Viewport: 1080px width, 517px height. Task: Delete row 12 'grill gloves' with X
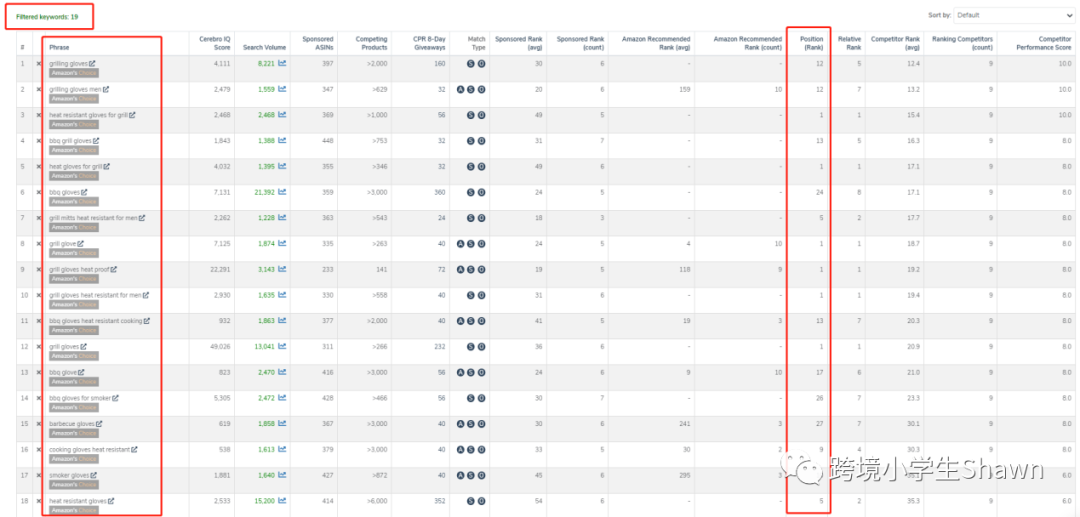(x=39, y=346)
